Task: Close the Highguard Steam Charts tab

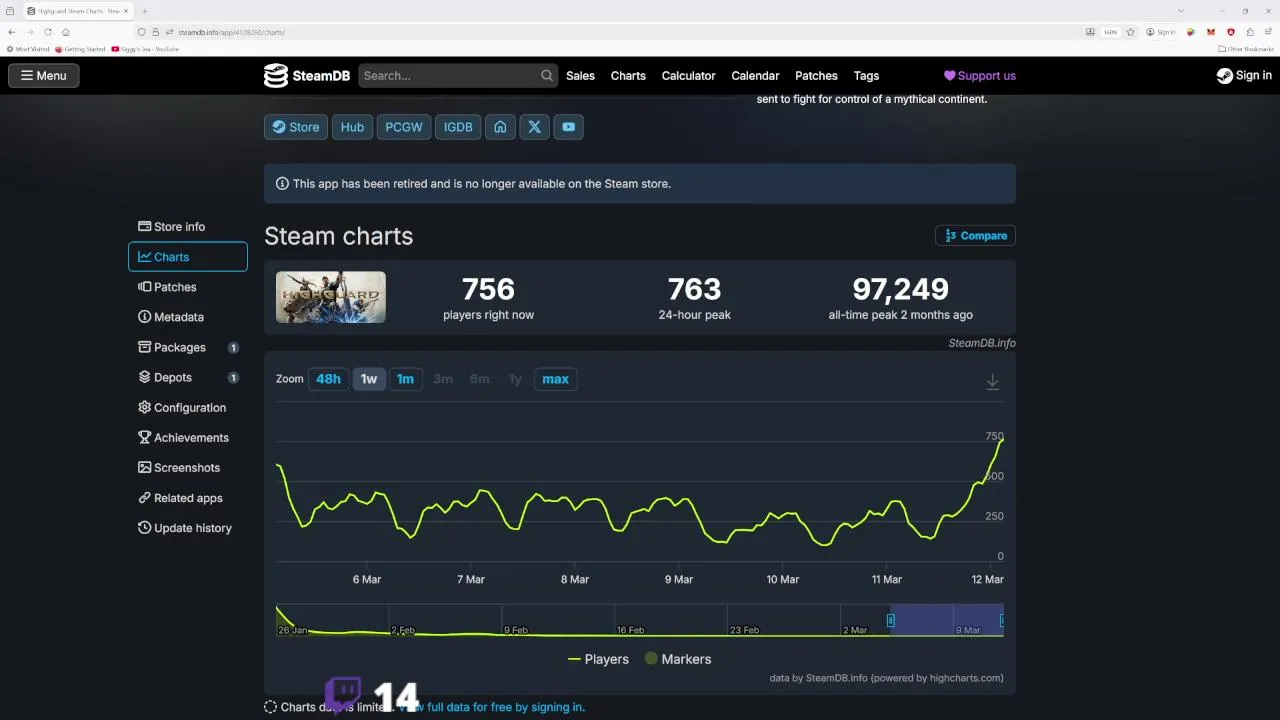Action: point(126,11)
